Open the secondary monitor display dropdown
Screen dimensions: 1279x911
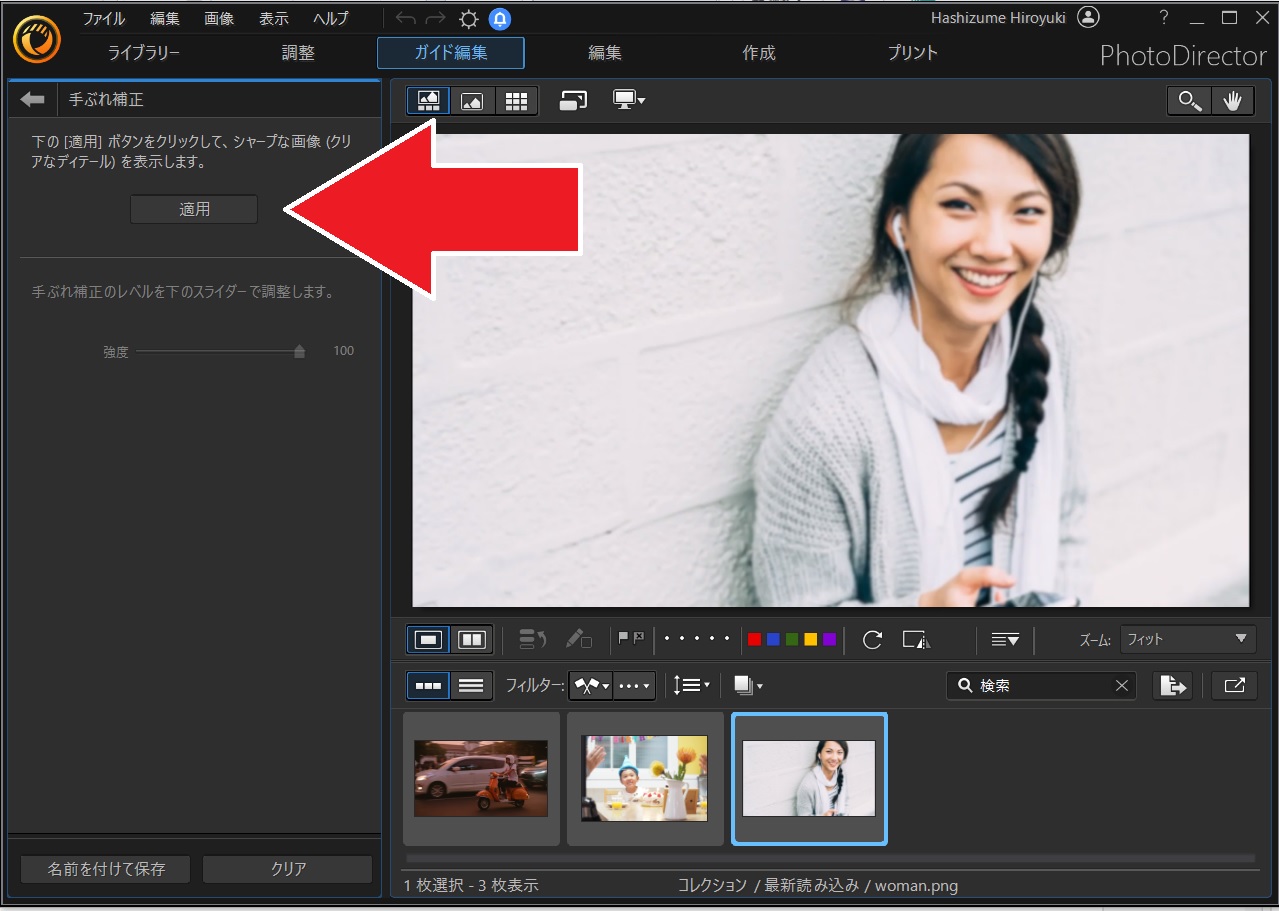pos(629,100)
